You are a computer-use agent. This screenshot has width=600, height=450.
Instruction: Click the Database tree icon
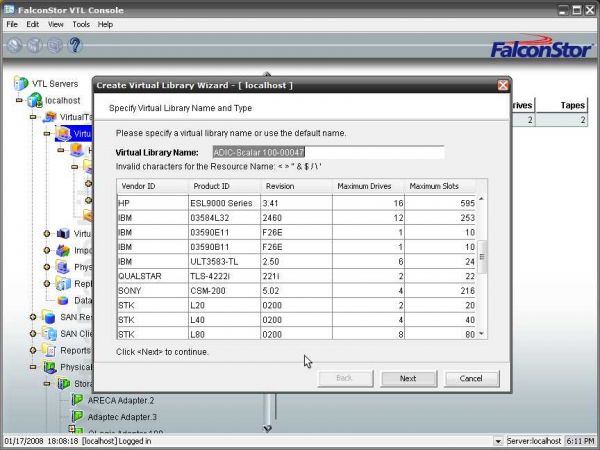point(63,300)
